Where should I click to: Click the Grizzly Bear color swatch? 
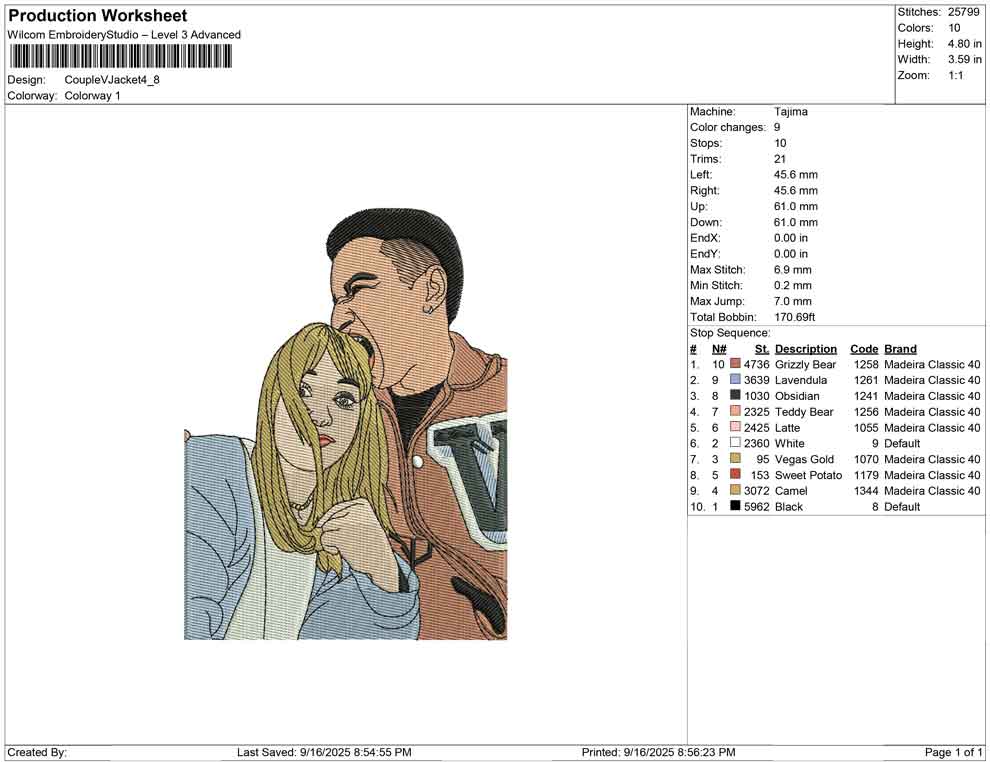(735, 365)
